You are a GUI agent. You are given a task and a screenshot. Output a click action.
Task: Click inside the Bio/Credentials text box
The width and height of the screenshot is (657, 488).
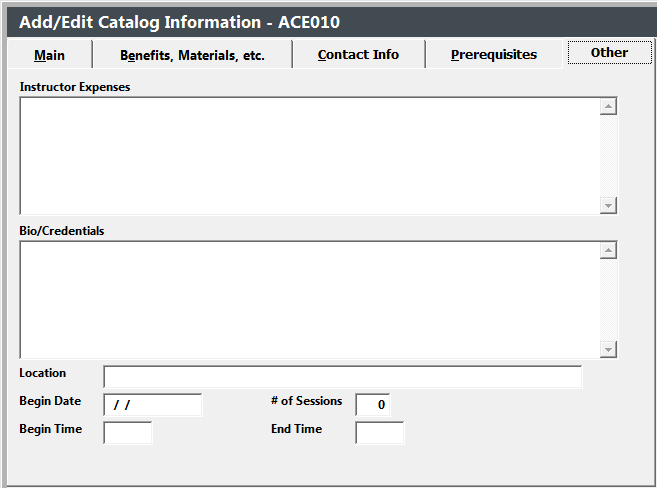(x=310, y=300)
